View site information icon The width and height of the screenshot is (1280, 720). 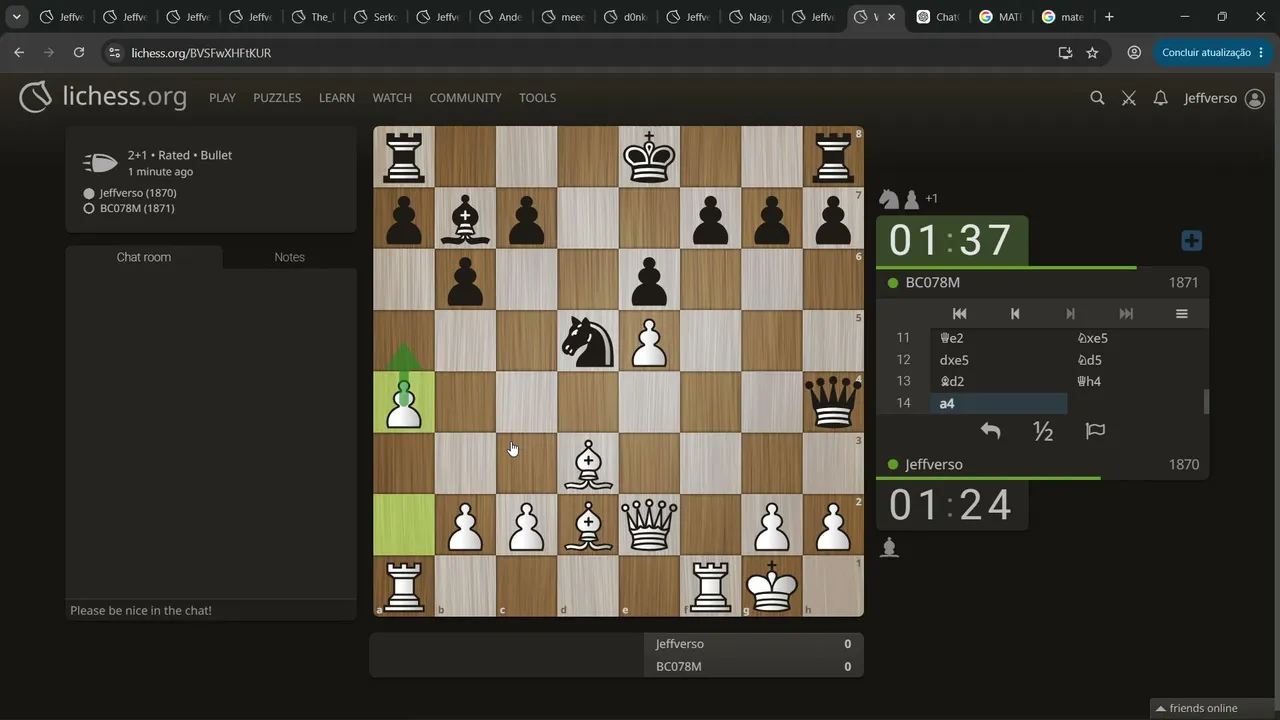(x=114, y=52)
